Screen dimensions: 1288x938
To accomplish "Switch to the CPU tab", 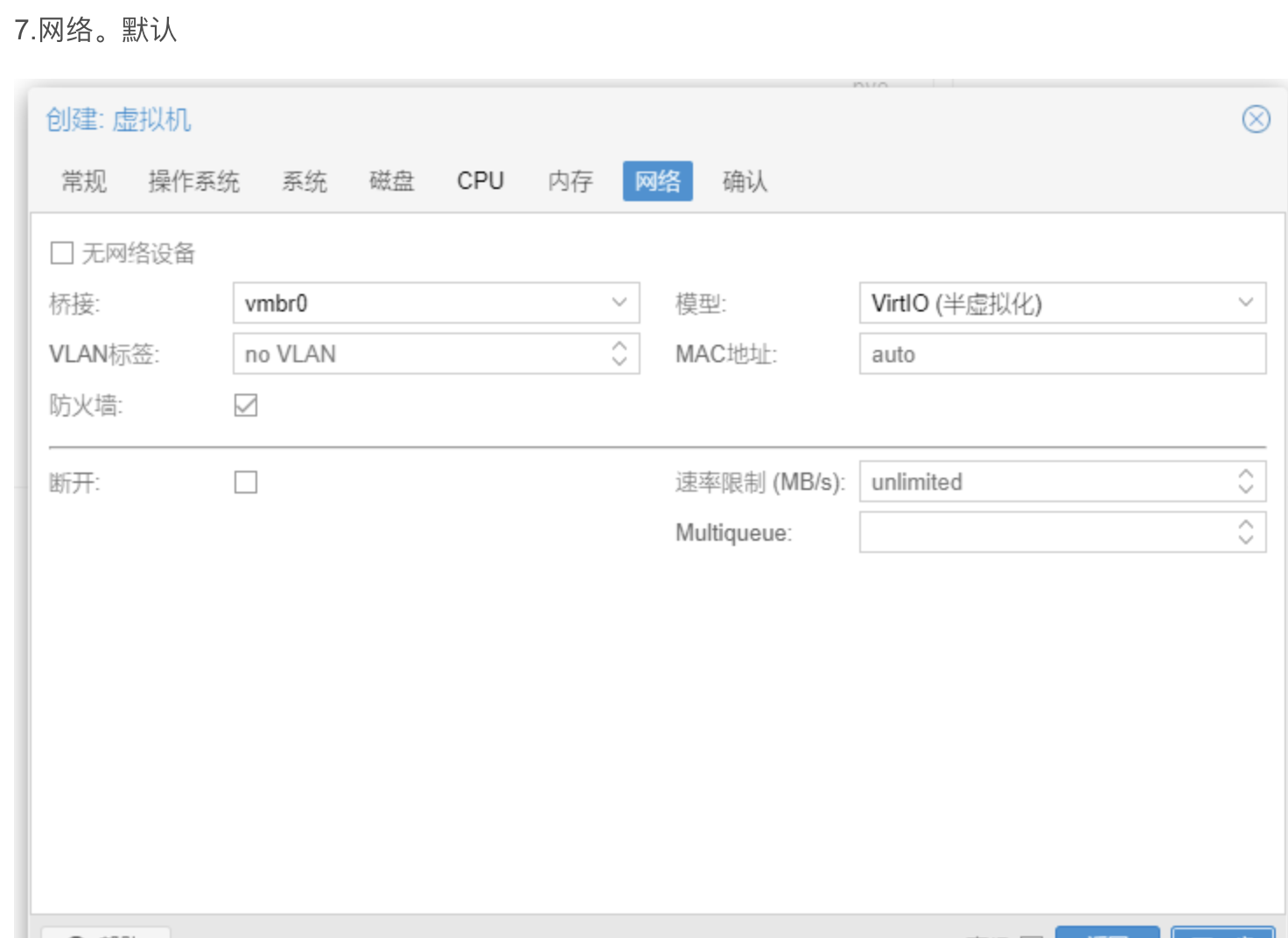I will click(480, 181).
